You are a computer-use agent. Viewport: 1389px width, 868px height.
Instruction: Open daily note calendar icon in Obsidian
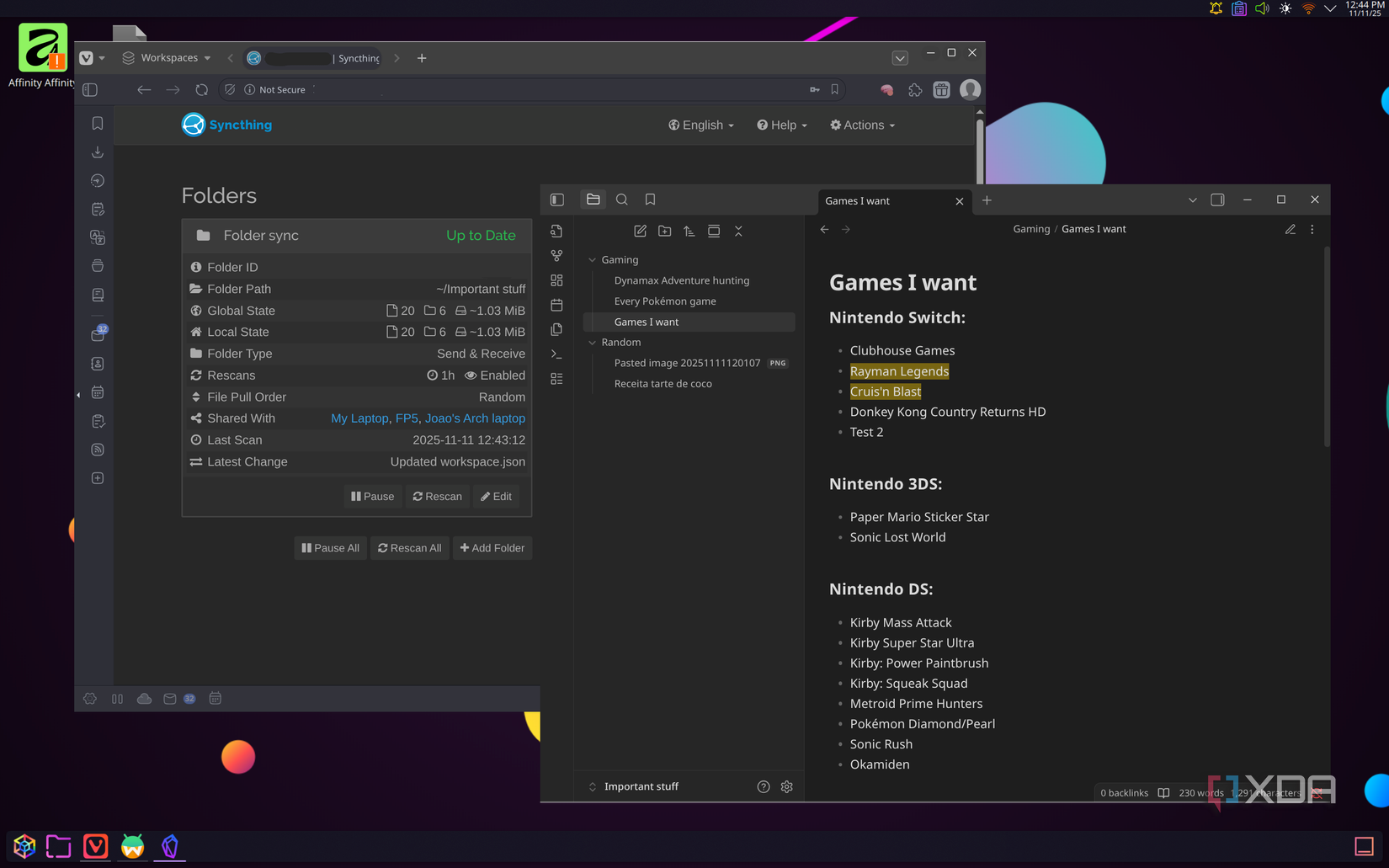click(x=556, y=305)
